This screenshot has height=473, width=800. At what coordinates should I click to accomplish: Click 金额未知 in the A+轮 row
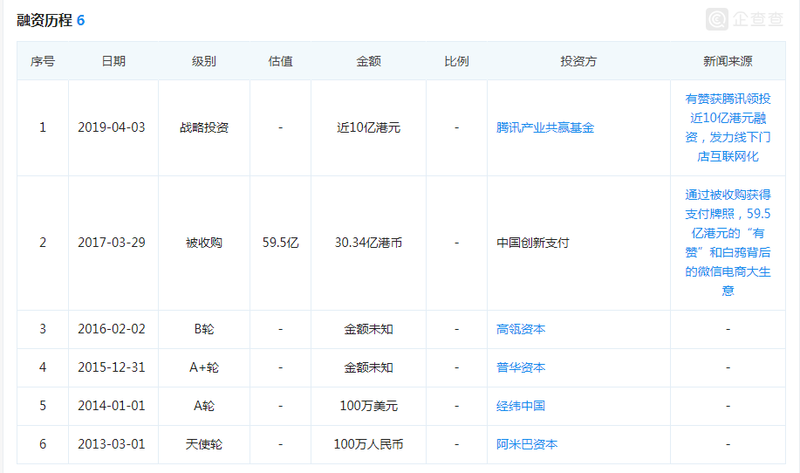[368, 367]
